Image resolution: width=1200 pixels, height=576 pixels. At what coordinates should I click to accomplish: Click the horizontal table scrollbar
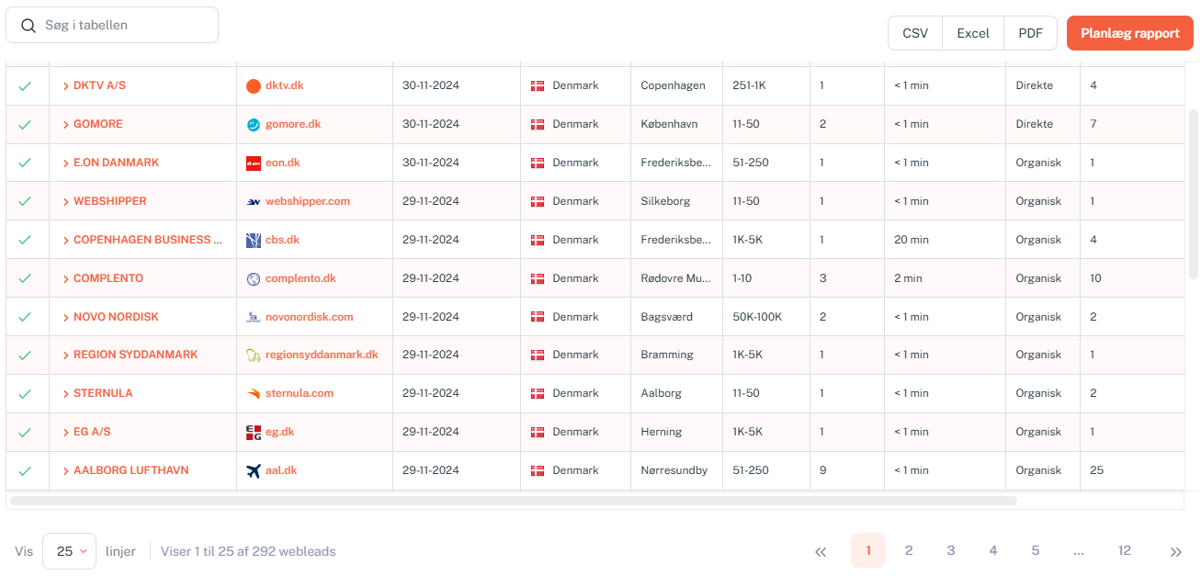tap(512, 500)
